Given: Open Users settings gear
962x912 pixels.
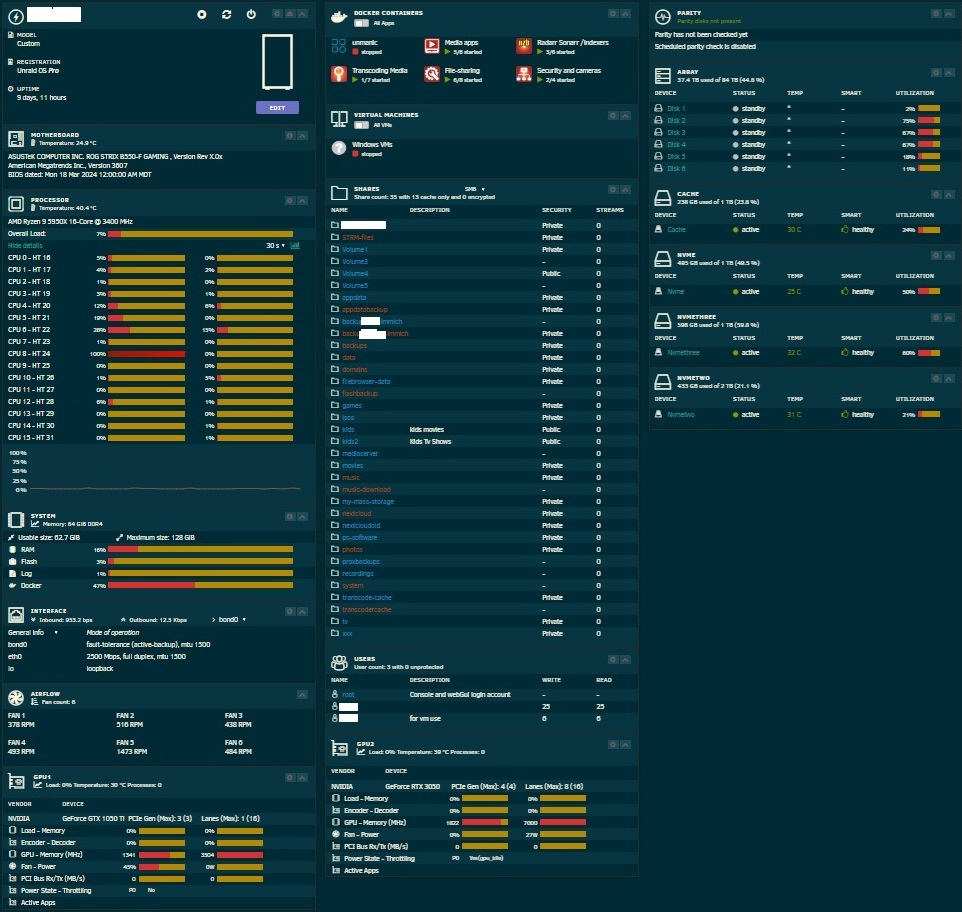Looking at the screenshot, I should pos(612,659).
